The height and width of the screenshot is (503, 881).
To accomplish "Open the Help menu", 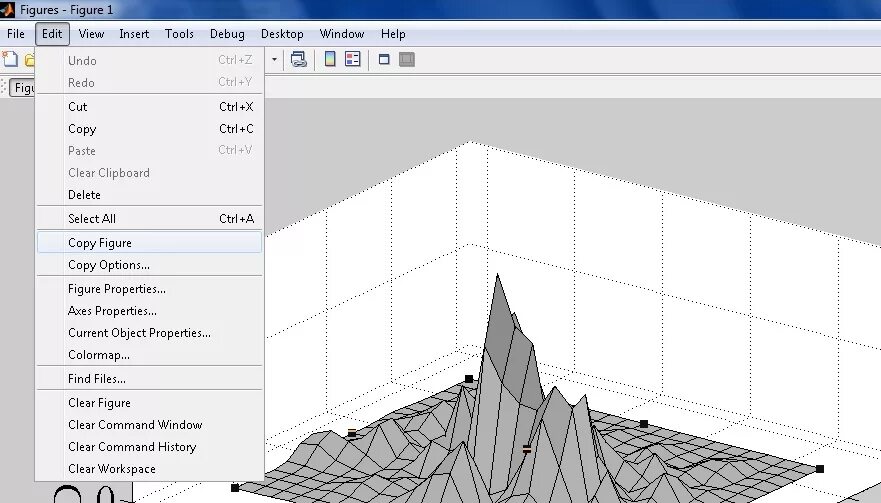I will 393,34.
